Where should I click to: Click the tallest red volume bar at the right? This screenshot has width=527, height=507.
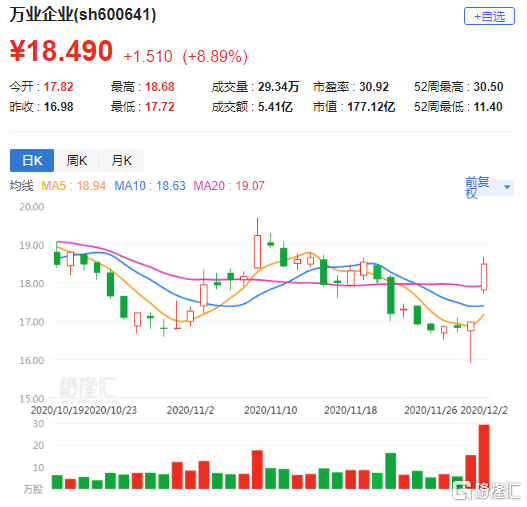point(484,457)
